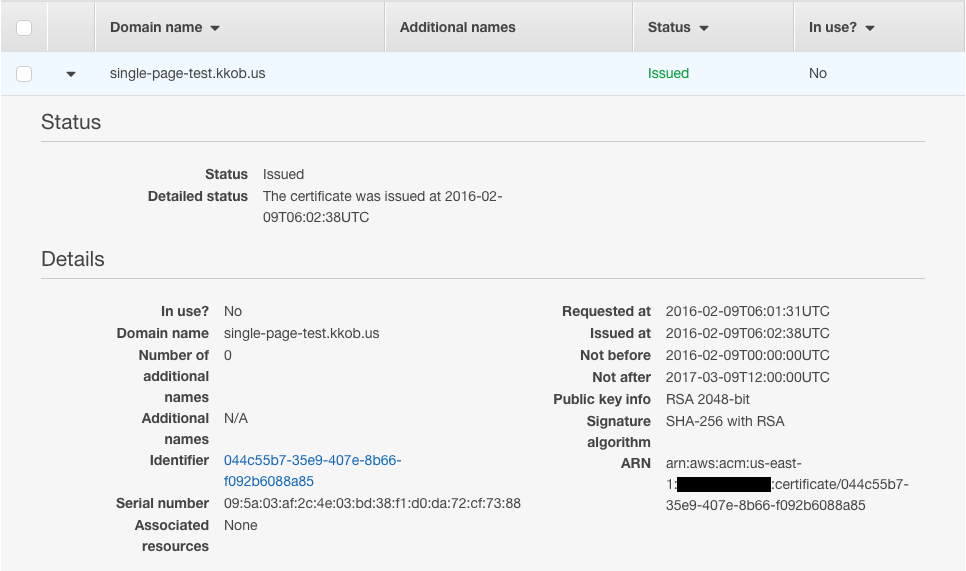Collapse the single-page-test.kkob.us certificate row
The height and width of the screenshot is (571, 966).
pos(71,74)
